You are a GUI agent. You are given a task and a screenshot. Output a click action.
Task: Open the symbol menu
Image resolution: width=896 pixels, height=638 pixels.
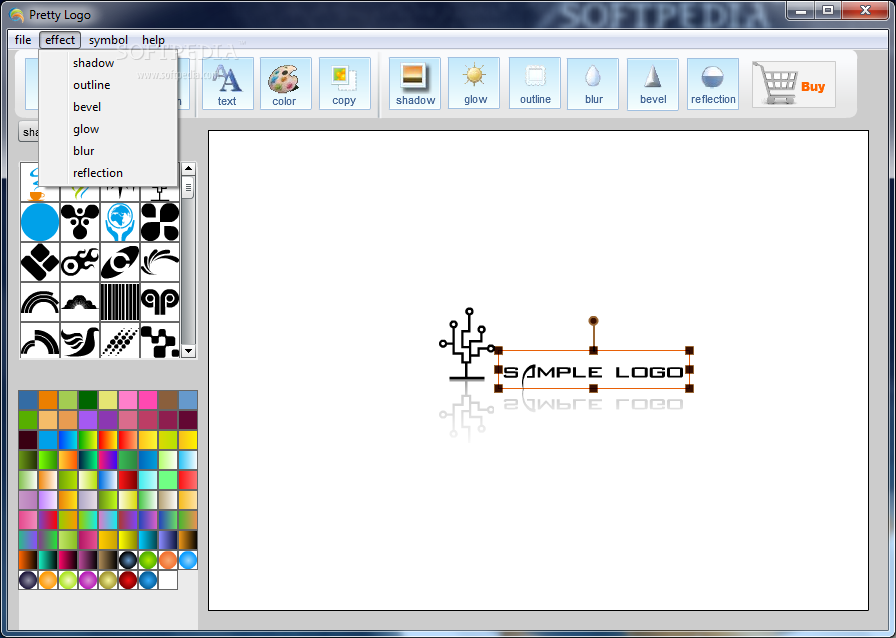108,40
